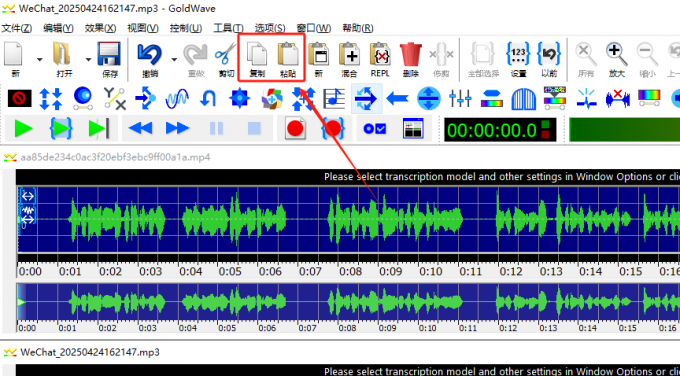The height and width of the screenshot is (376, 680).
Task: Click the black censor effect icon
Action: (20, 98)
